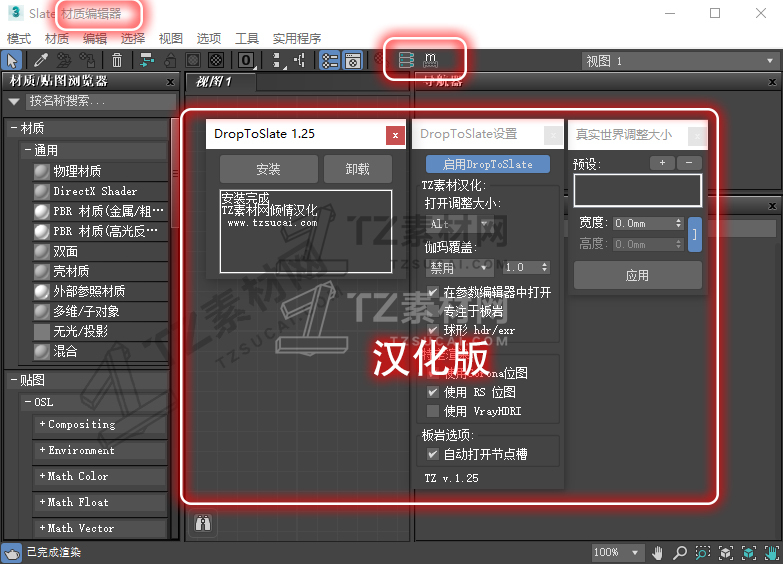Close the 材质/贴图浏览器 panel
Viewport: 783px width, 564px height.
click(170, 81)
